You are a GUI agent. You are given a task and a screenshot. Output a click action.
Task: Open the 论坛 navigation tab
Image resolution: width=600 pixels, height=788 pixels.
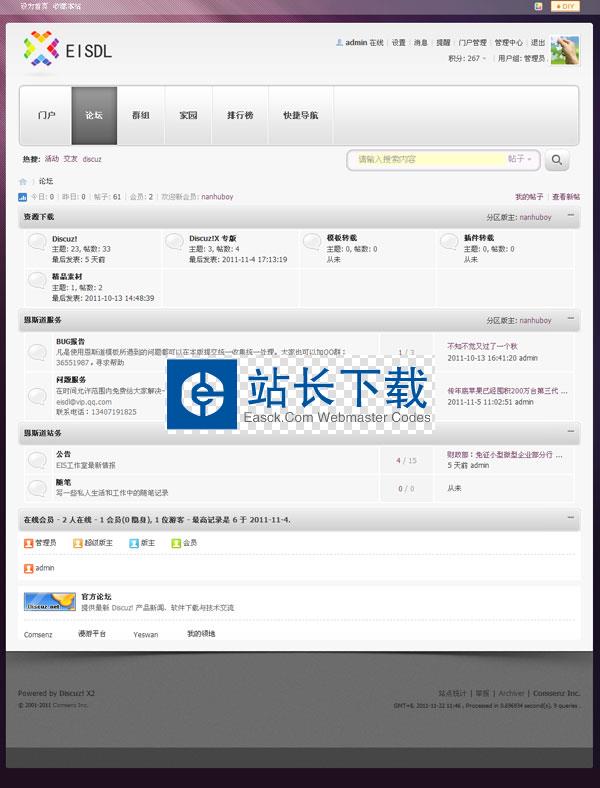click(x=94, y=116)
